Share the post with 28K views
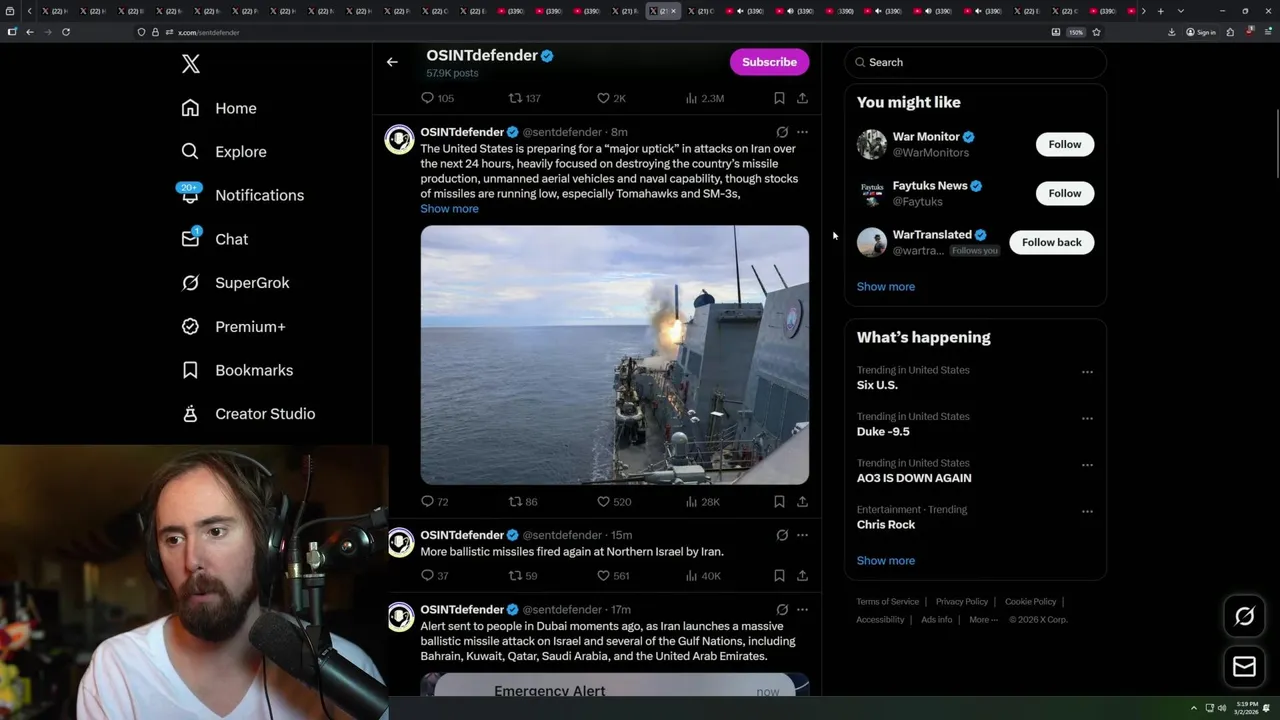The image size is (1280, 720). pyautogui.click(x=802, y=502)
